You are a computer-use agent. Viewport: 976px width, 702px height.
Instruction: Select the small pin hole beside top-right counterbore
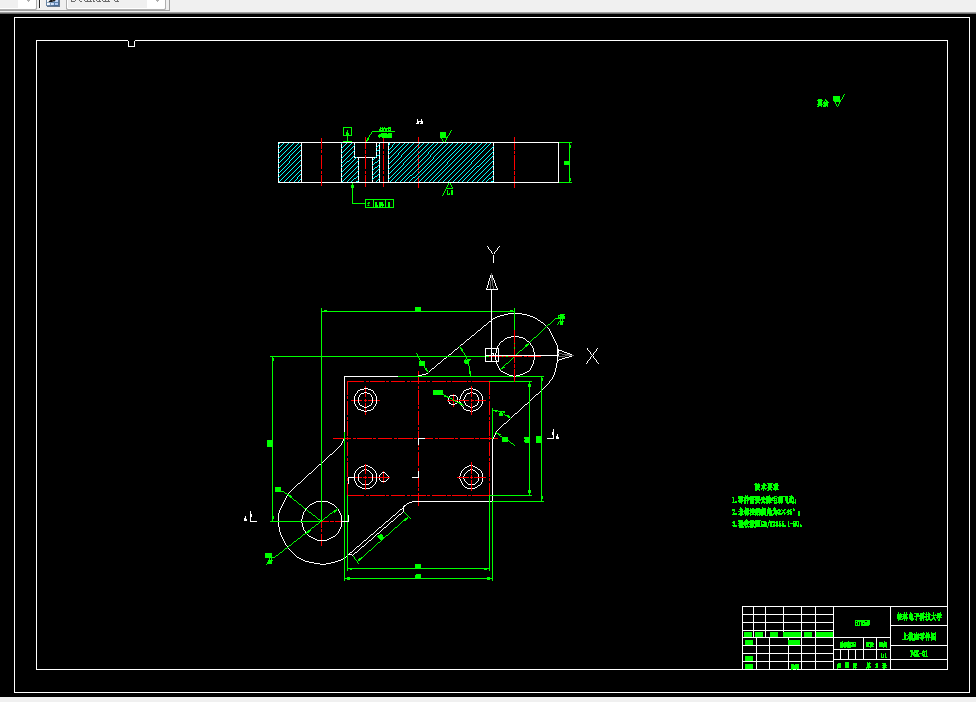pos(453,400)
